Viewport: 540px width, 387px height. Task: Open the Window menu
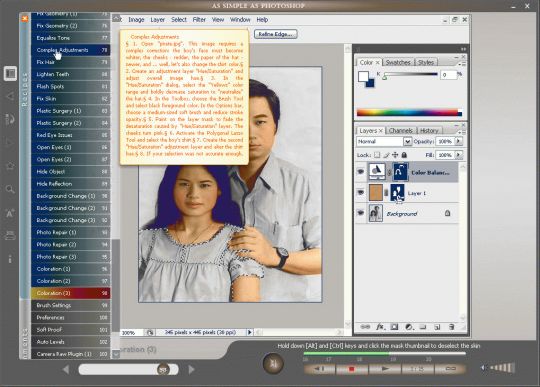click(240, 20)
